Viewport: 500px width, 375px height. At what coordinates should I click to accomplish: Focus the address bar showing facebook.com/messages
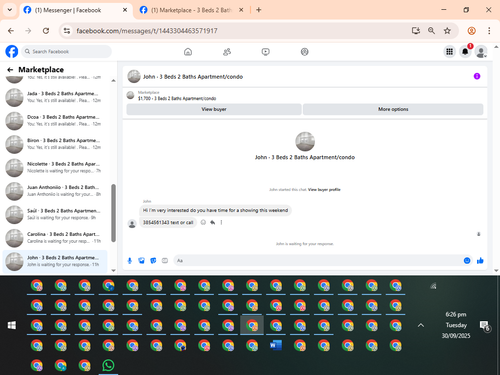click(x=233, y=31)
